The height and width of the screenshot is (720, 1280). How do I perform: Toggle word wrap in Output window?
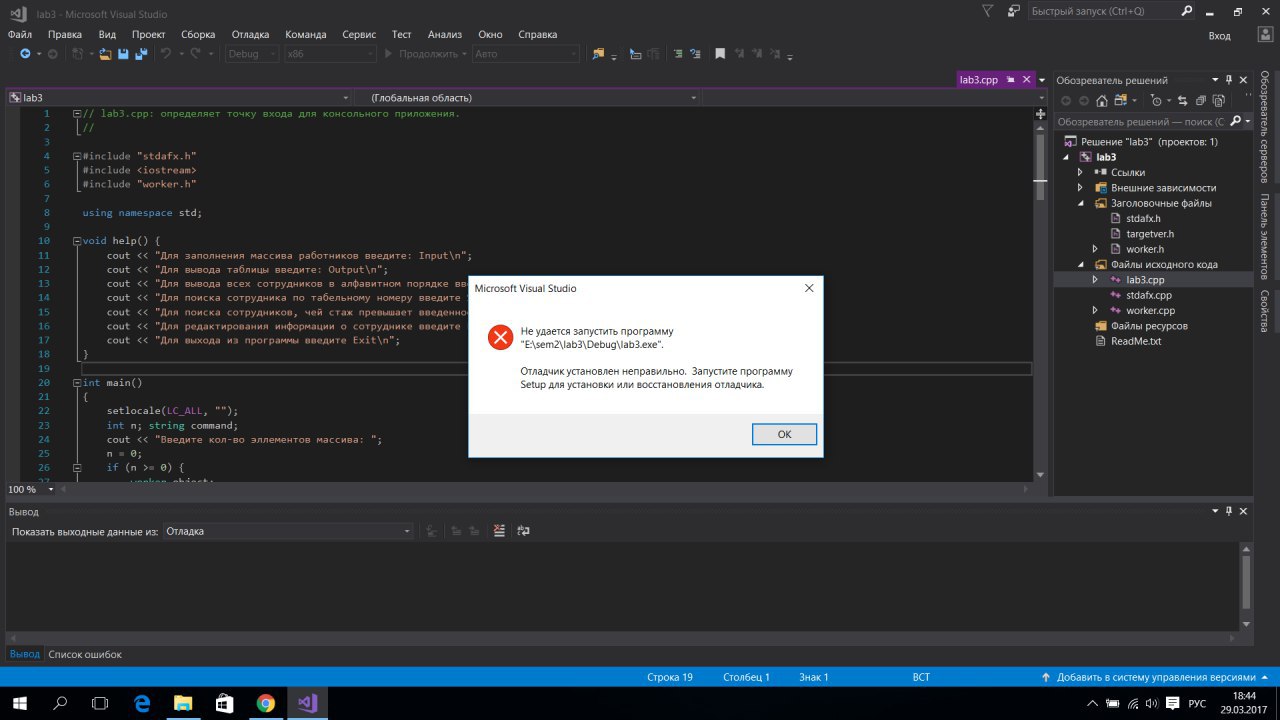click(x=522, y=531)
